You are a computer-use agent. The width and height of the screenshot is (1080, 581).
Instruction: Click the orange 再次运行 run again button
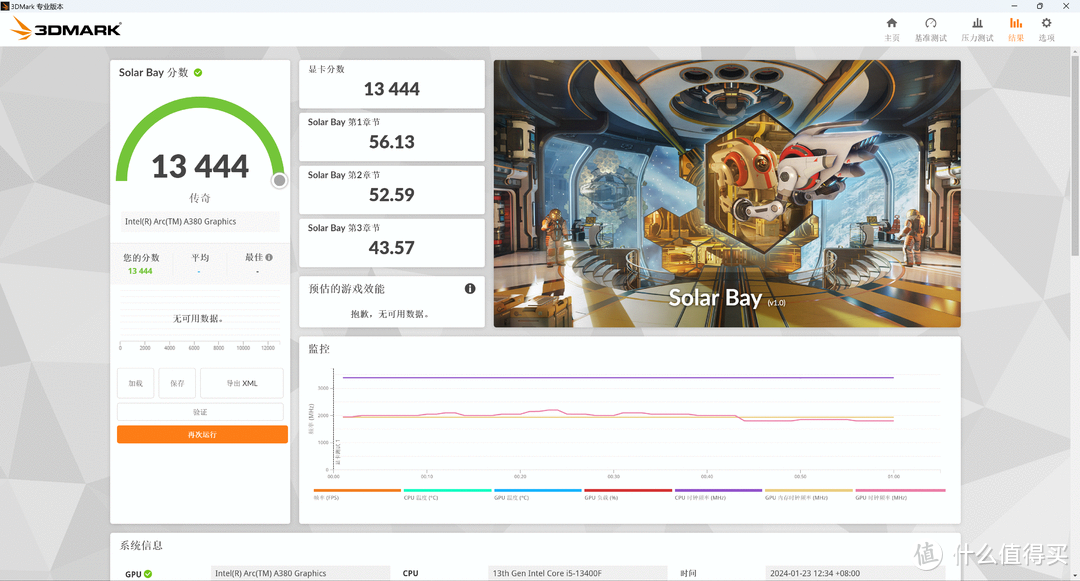click(202, 434)
